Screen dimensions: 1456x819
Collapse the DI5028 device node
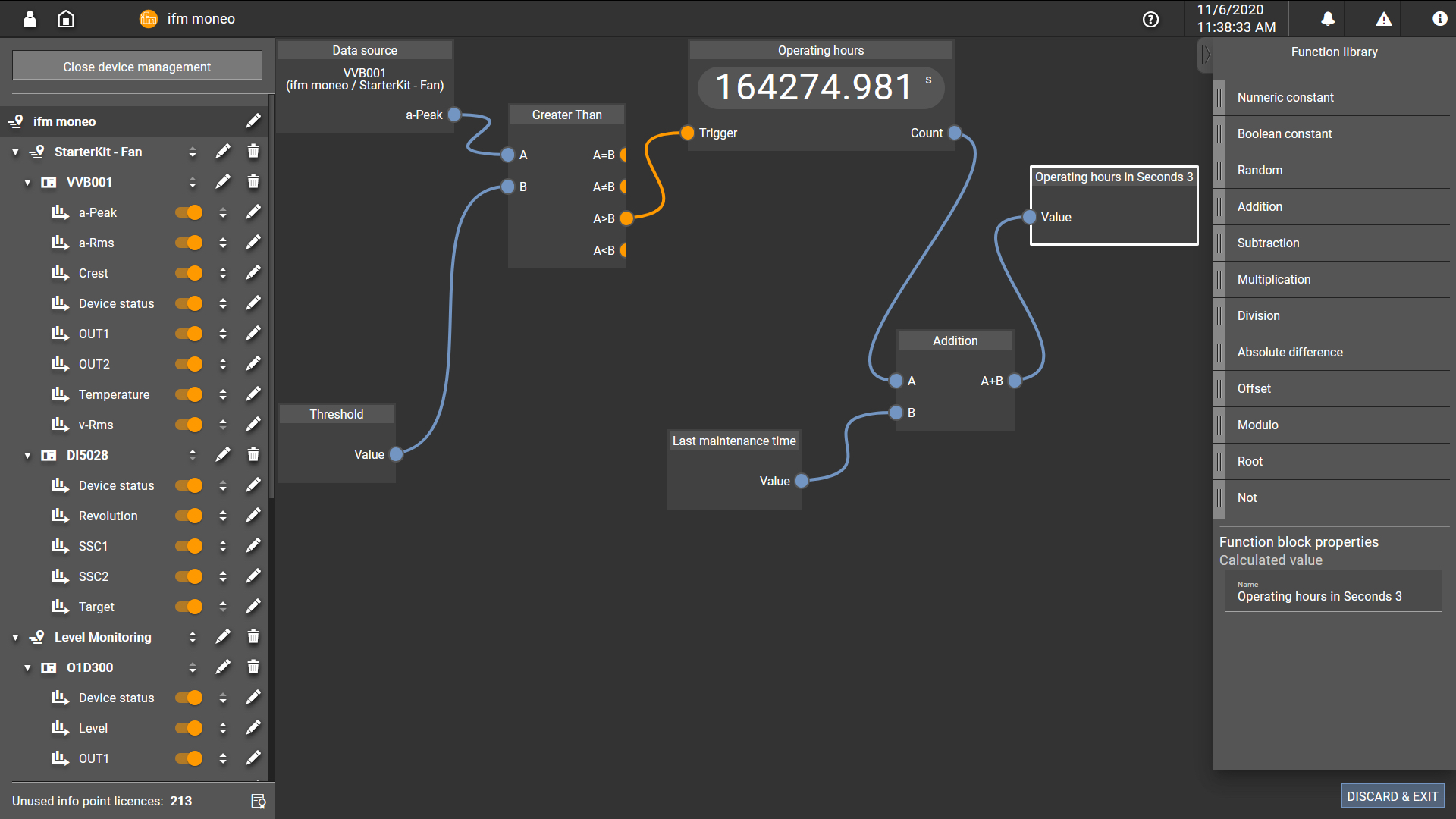(x=27, y=456)
